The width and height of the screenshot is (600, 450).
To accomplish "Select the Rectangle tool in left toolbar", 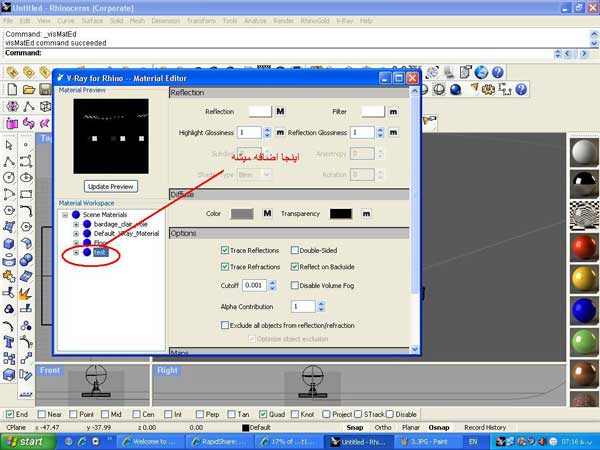I will pos(26,194).
